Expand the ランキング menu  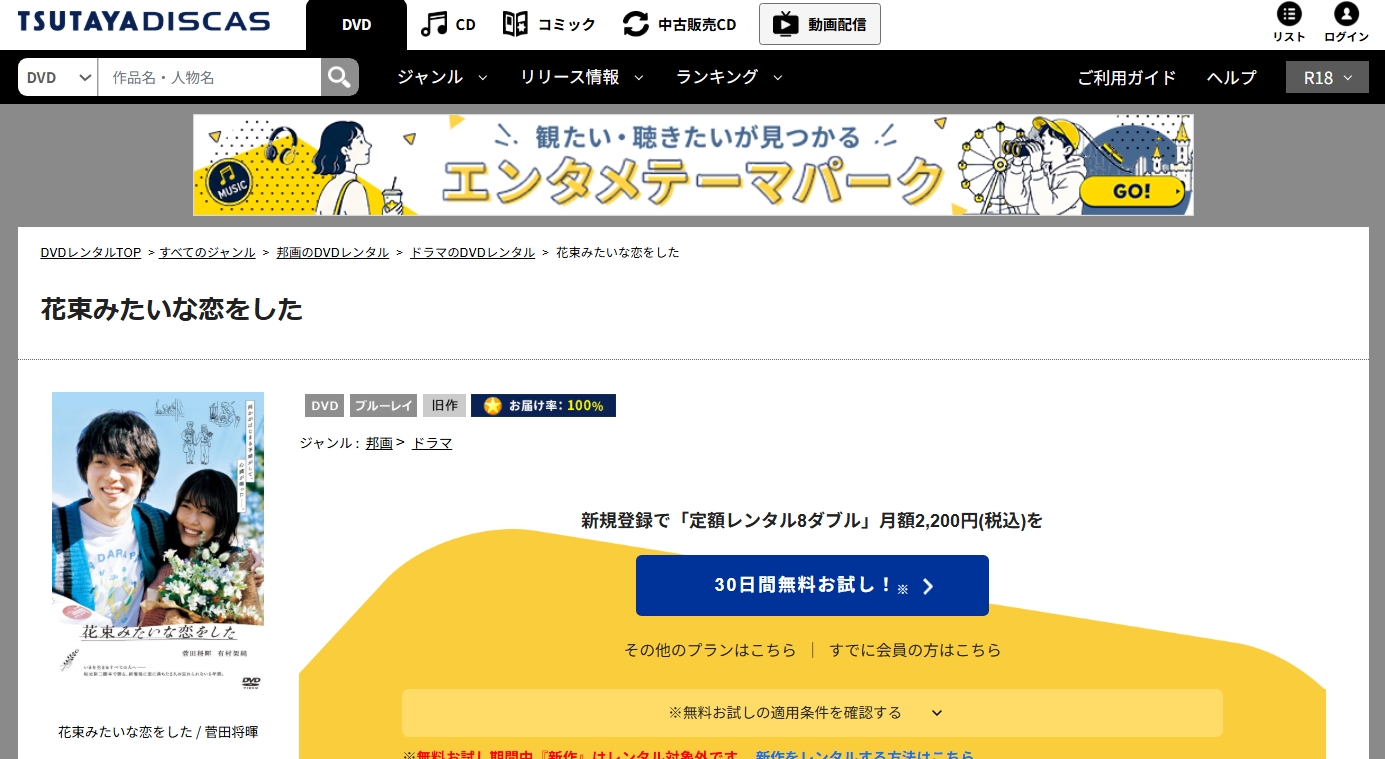pyautogui.click(x=729, y=77)
